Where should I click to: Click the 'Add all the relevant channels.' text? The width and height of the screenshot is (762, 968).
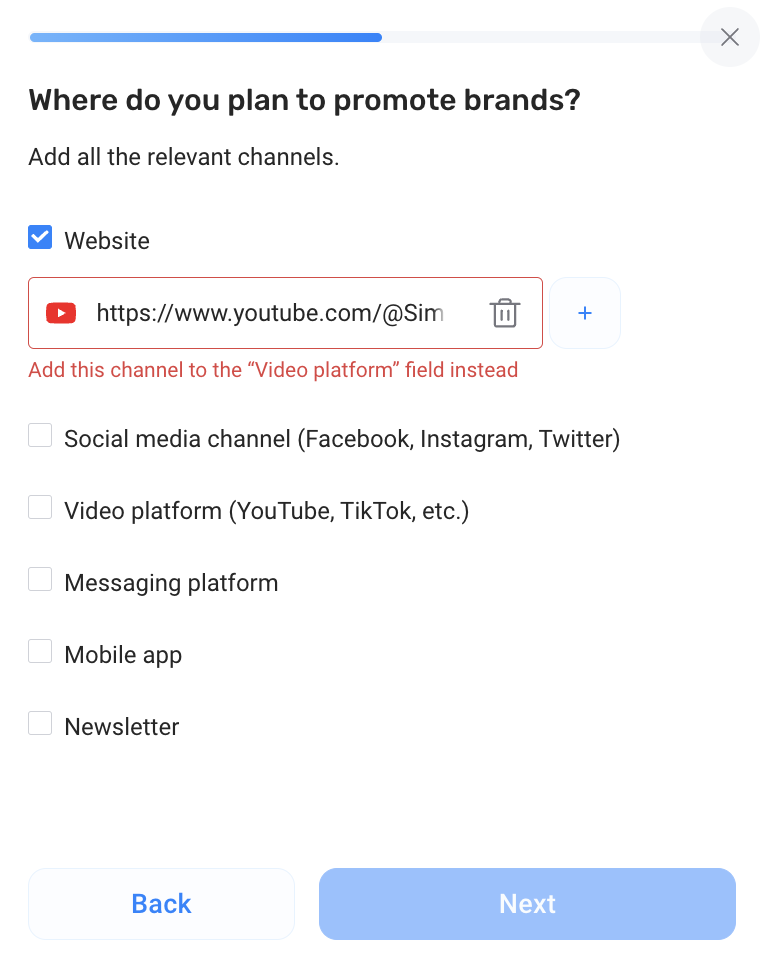tap(184, 157)
